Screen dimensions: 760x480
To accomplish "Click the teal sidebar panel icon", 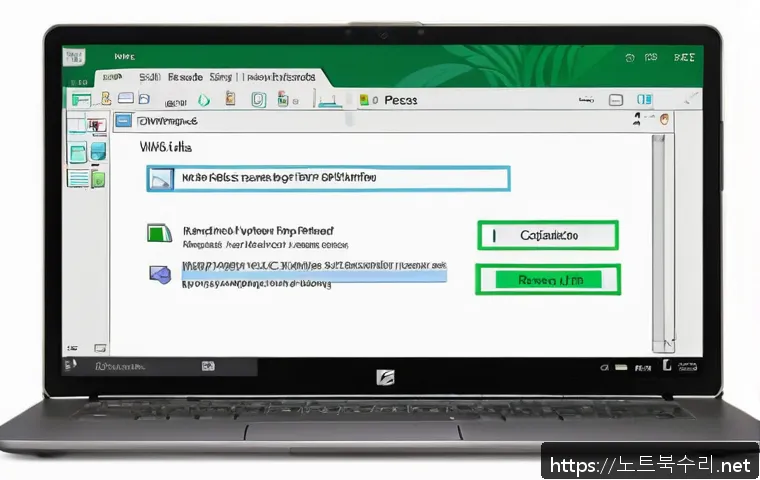I will tap(77, 152).
